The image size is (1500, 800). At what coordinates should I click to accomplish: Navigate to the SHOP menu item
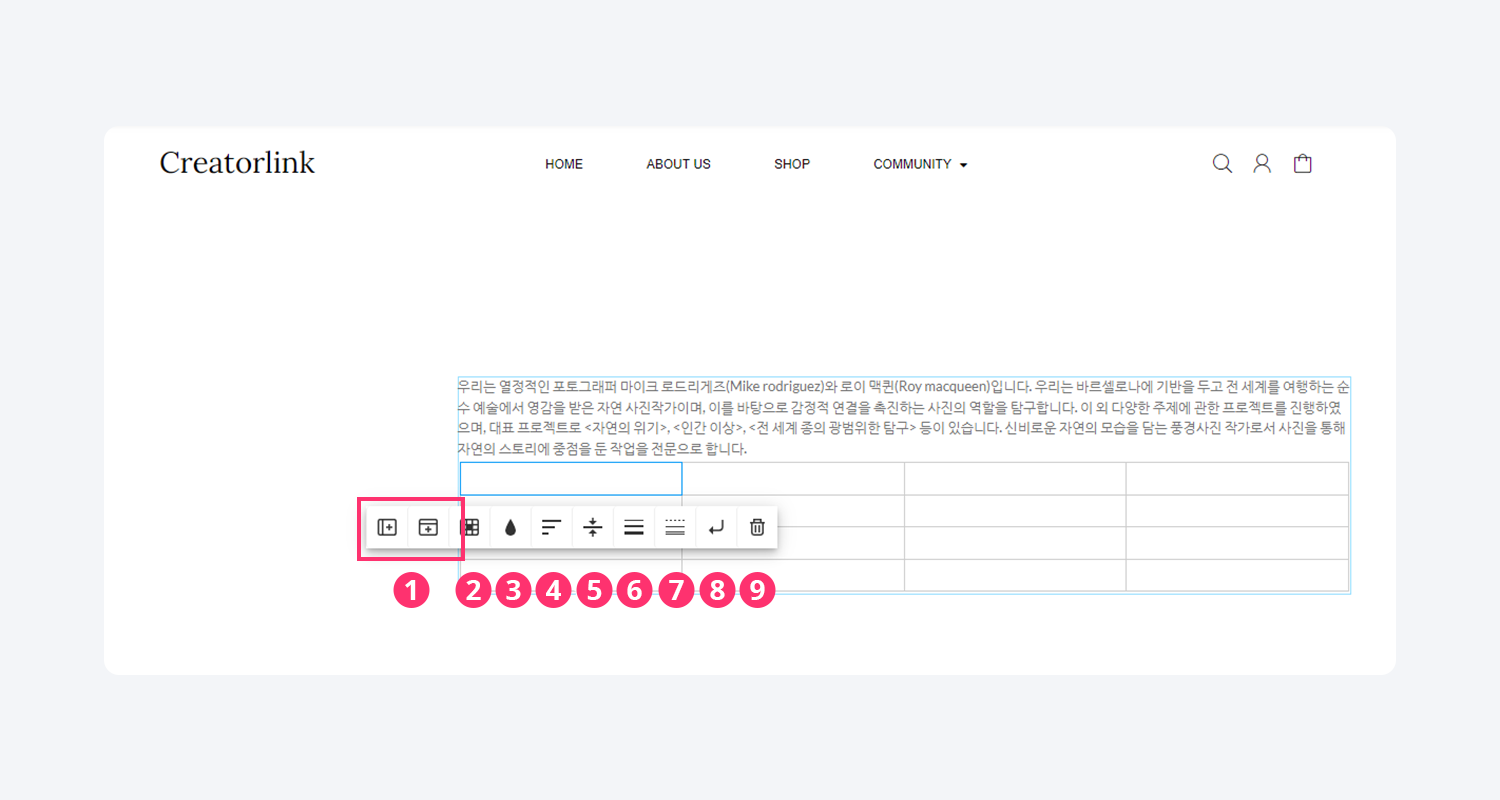(792, 164)
